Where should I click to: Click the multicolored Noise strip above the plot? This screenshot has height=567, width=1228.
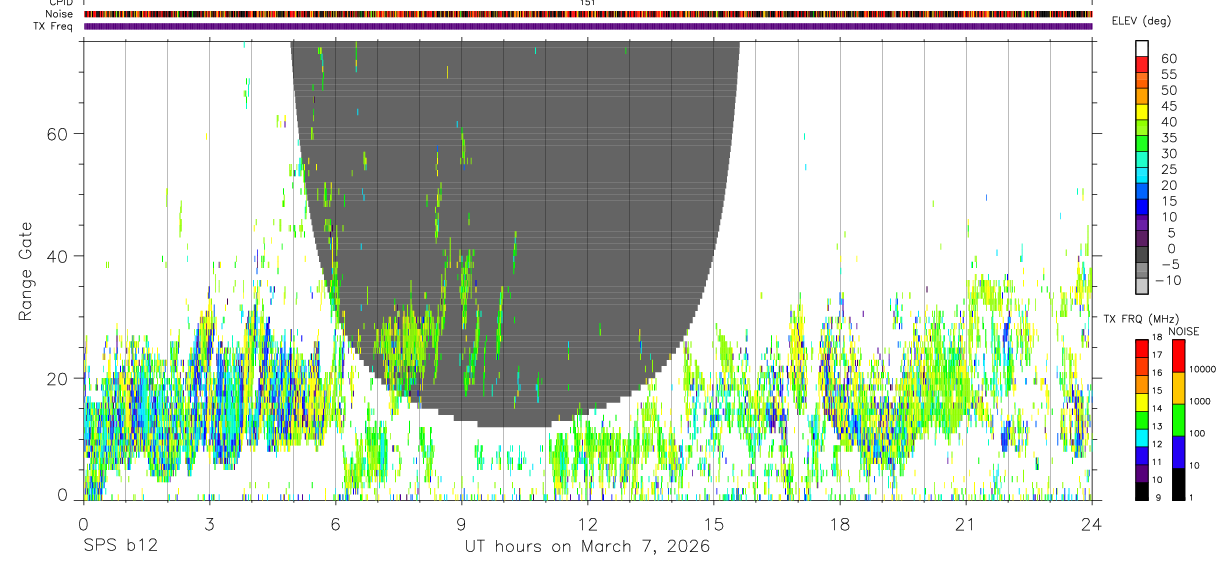(x=587, y=14)
